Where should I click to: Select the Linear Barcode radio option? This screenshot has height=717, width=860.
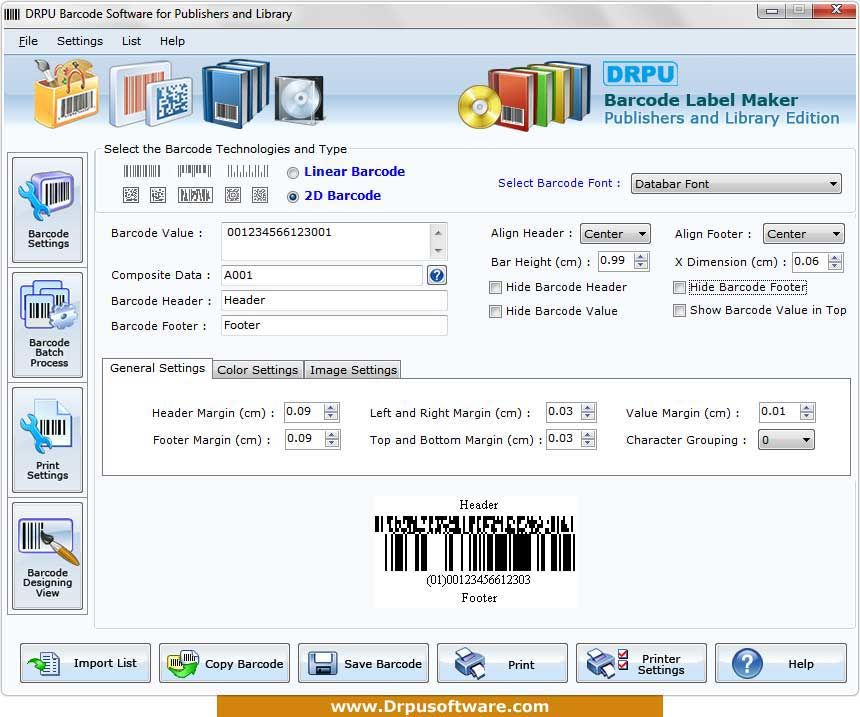point(293,172)
